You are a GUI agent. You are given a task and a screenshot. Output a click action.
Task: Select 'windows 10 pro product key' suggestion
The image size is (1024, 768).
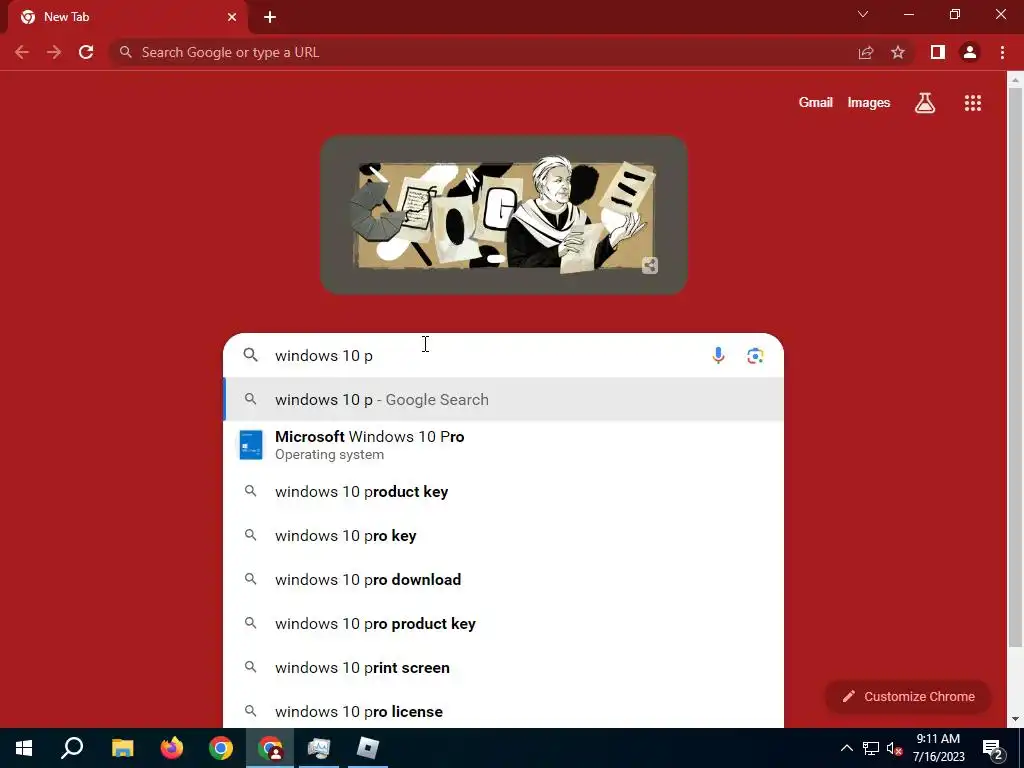504,624
